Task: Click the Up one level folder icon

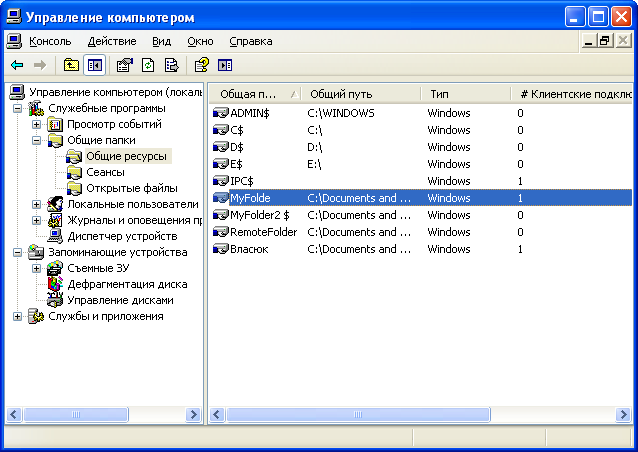Action: click(71, 65)
